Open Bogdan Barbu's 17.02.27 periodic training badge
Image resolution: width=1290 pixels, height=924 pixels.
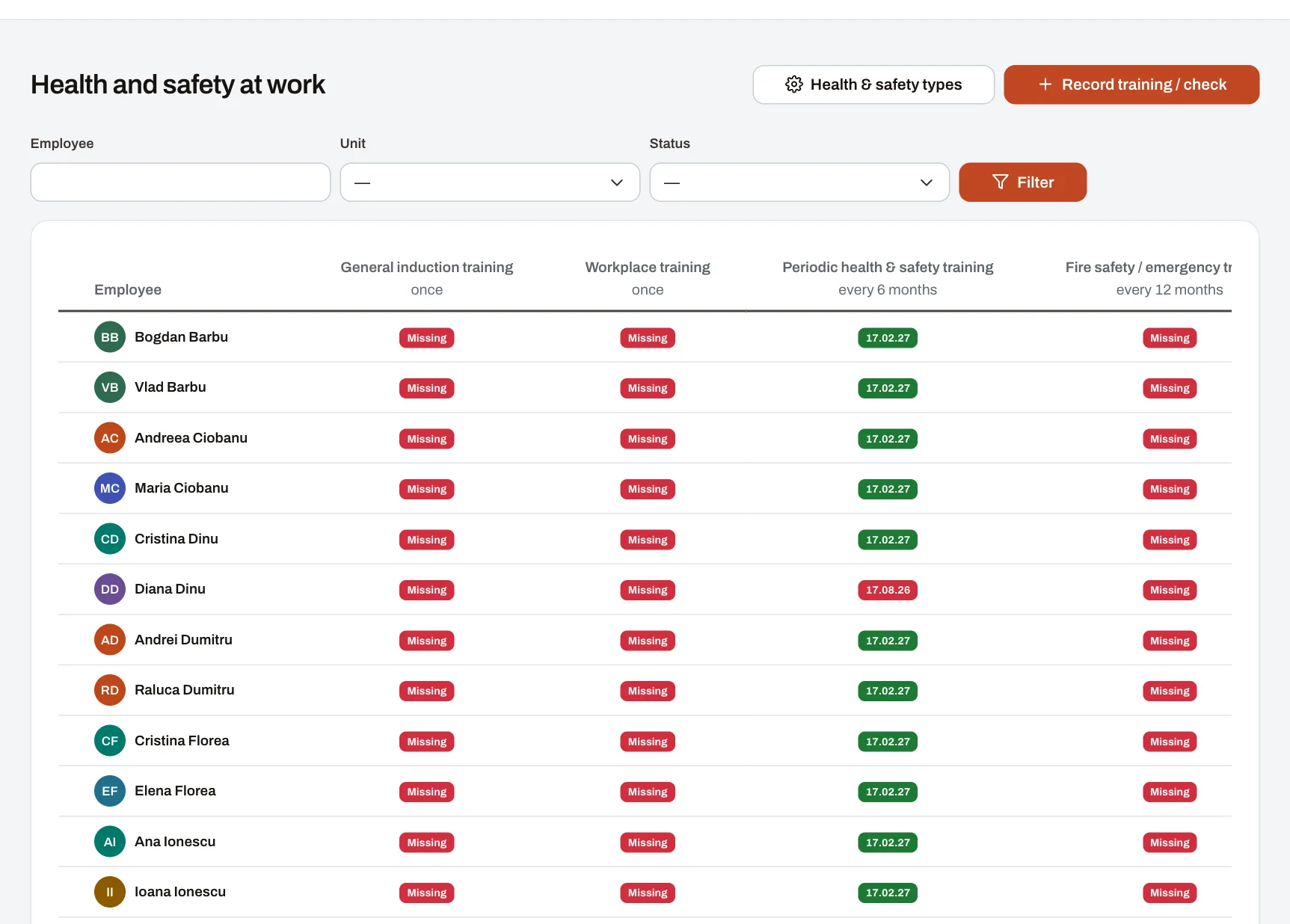point(888,338)
